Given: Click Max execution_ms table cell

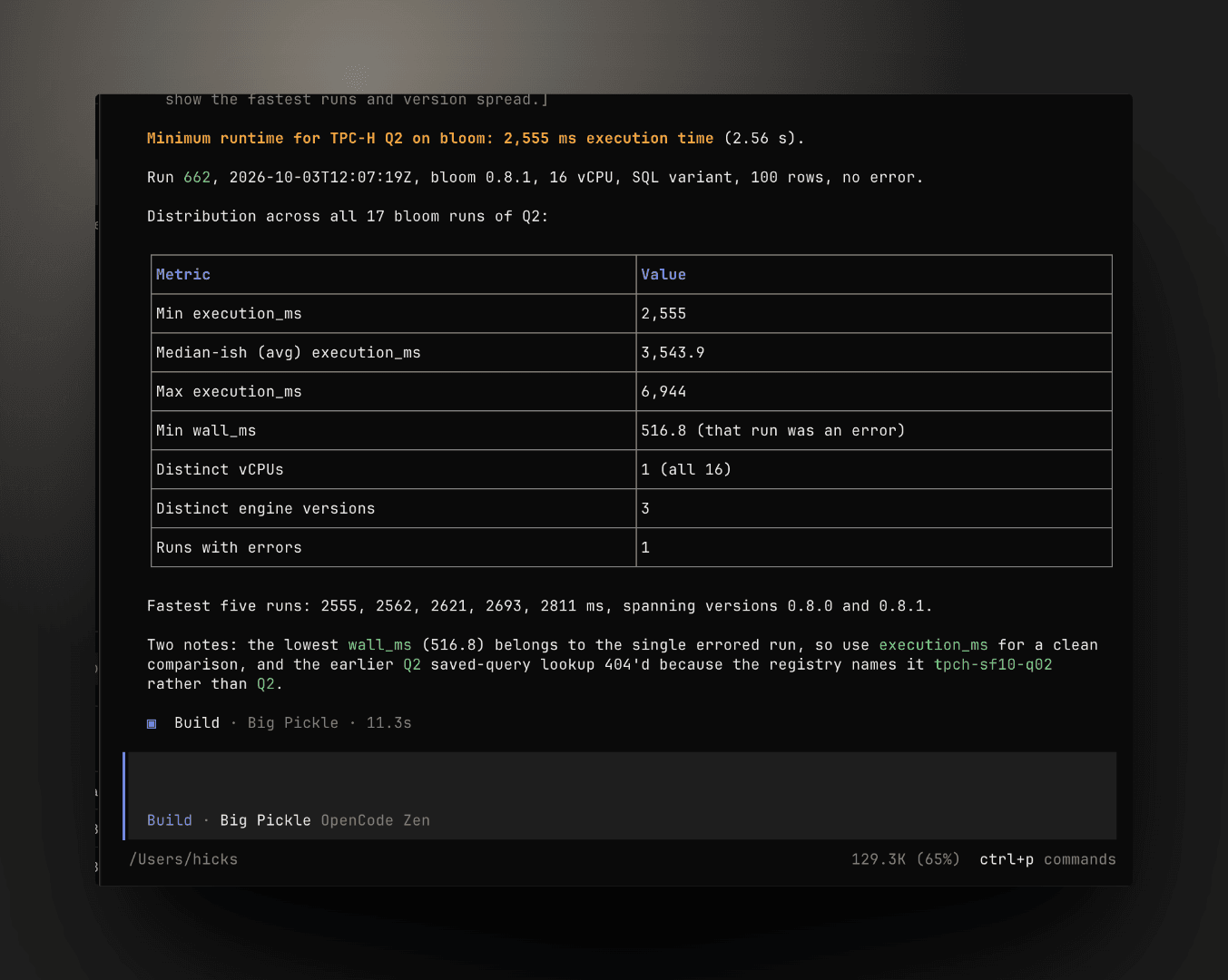Looking at the screenshot, I should 393,392.
